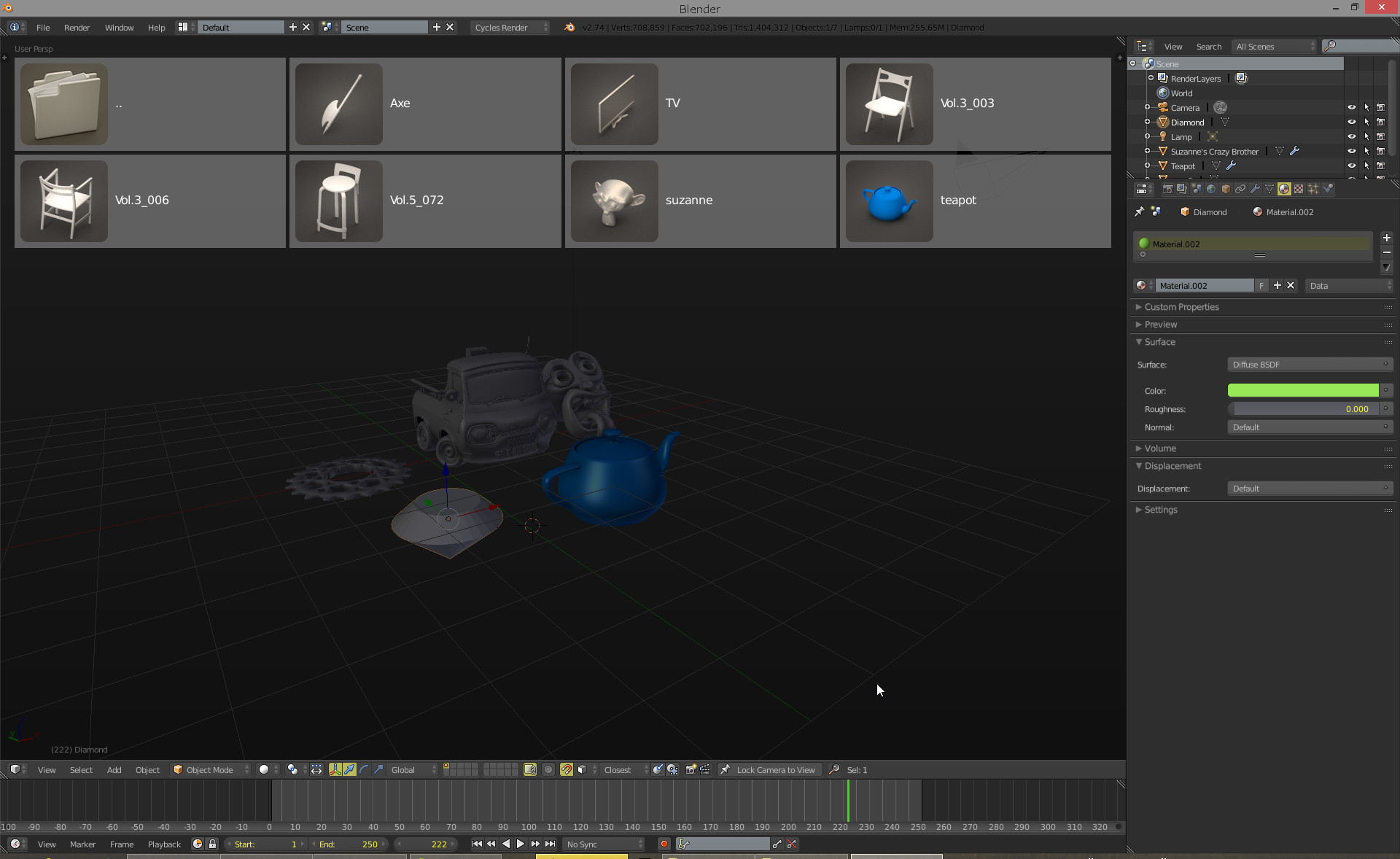Click the proportional editing circle icon

(548, 769)
